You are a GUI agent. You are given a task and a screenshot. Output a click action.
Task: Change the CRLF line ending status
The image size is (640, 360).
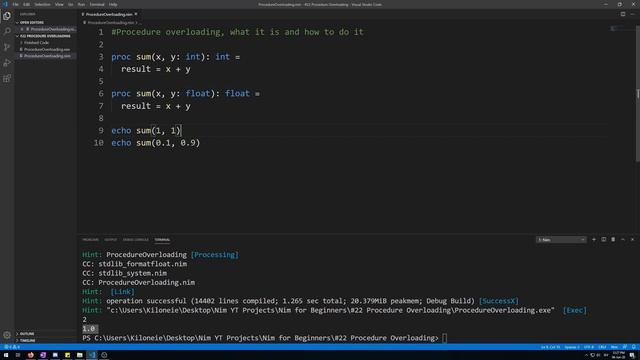pos(602,347)
